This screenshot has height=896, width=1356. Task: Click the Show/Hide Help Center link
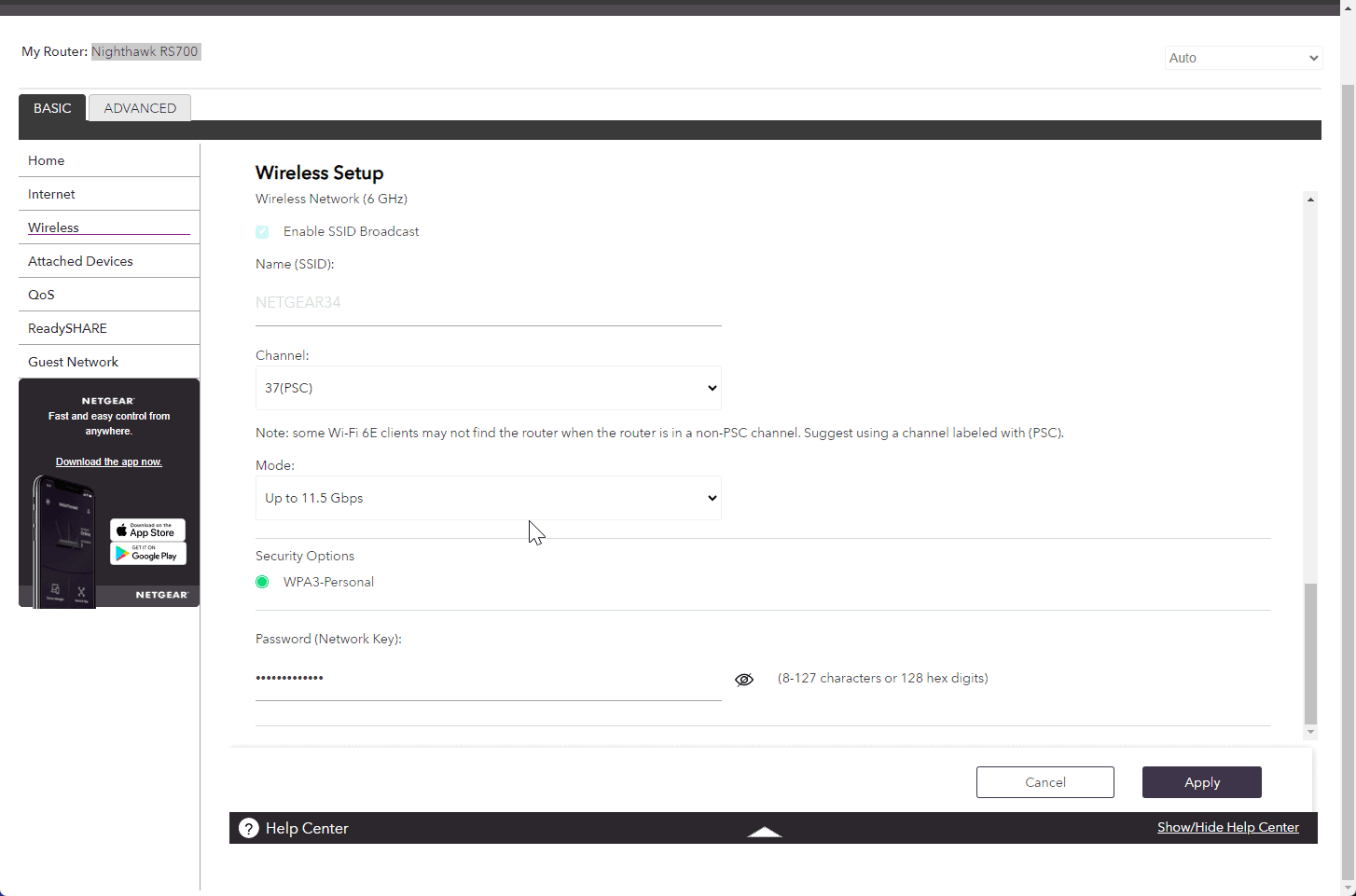tap(1227, 827)
